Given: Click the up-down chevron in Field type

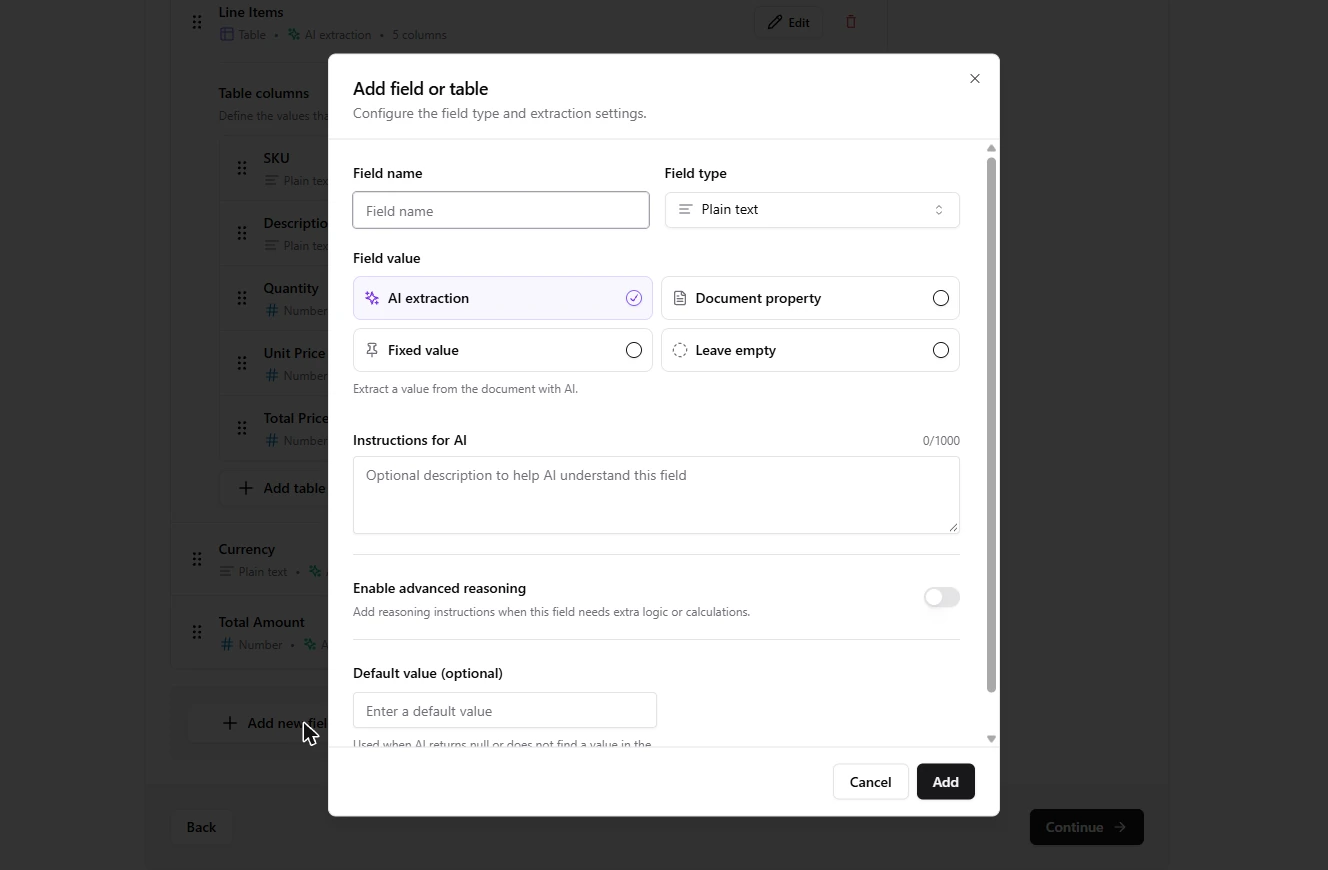Looking at the screenshot, I should (x=939, y=210).
